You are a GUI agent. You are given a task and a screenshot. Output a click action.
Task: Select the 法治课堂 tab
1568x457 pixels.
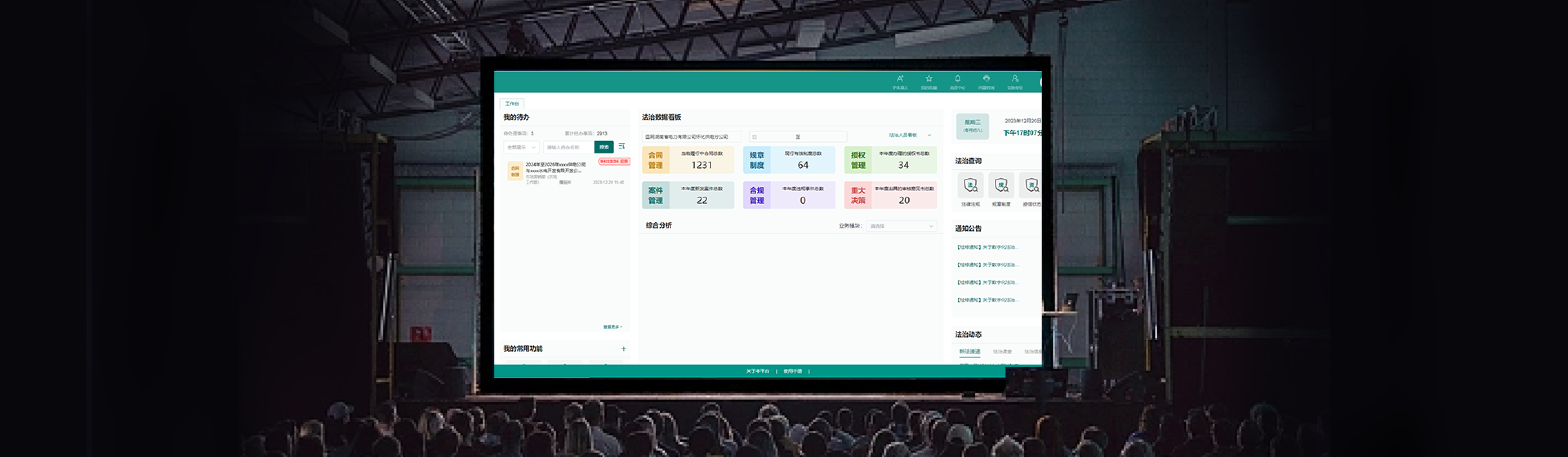1002,352
